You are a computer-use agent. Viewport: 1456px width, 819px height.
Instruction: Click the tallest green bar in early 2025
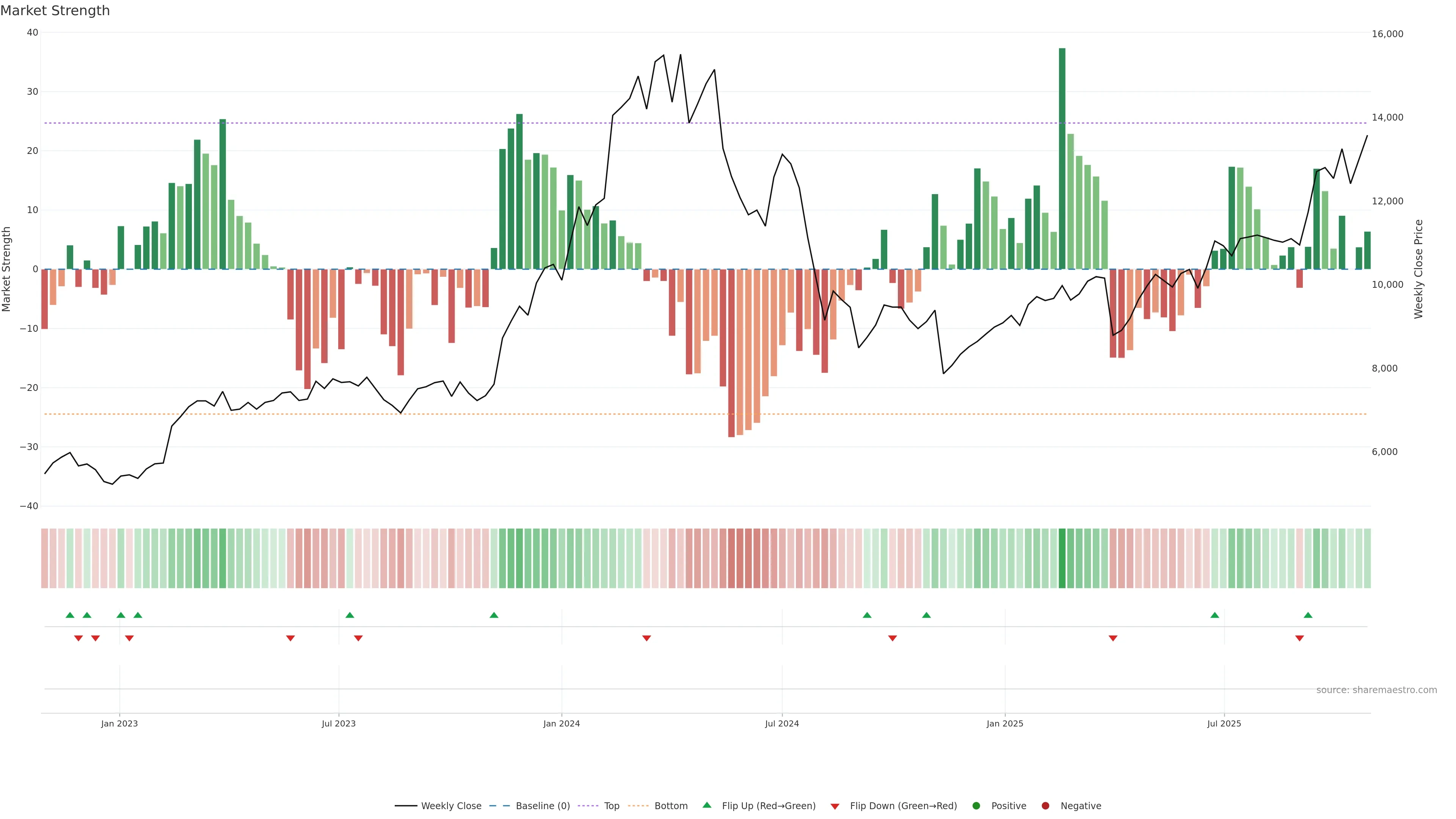click(x=1062, y=158)
